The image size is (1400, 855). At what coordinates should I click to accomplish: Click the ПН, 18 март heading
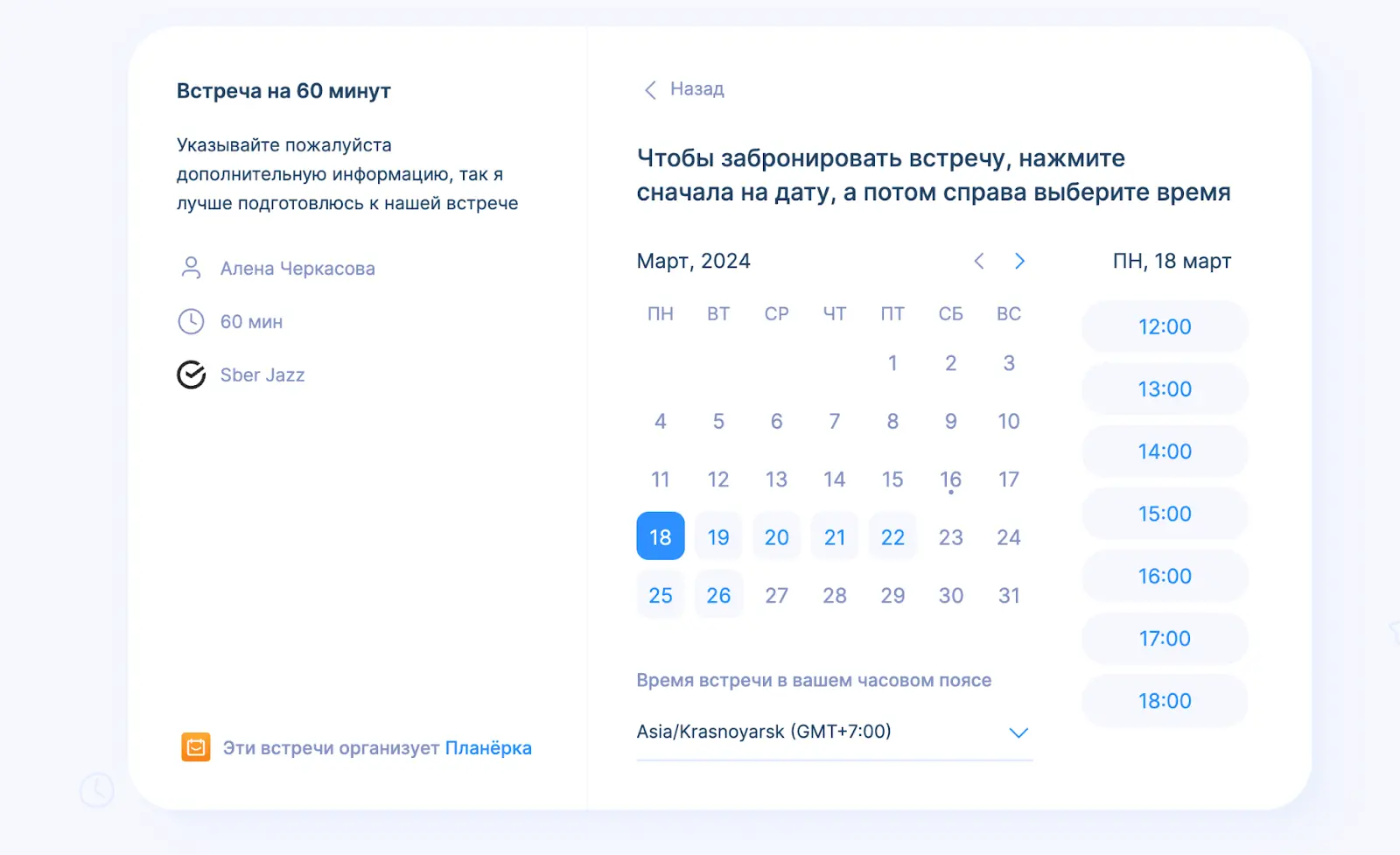point(1172,261)
